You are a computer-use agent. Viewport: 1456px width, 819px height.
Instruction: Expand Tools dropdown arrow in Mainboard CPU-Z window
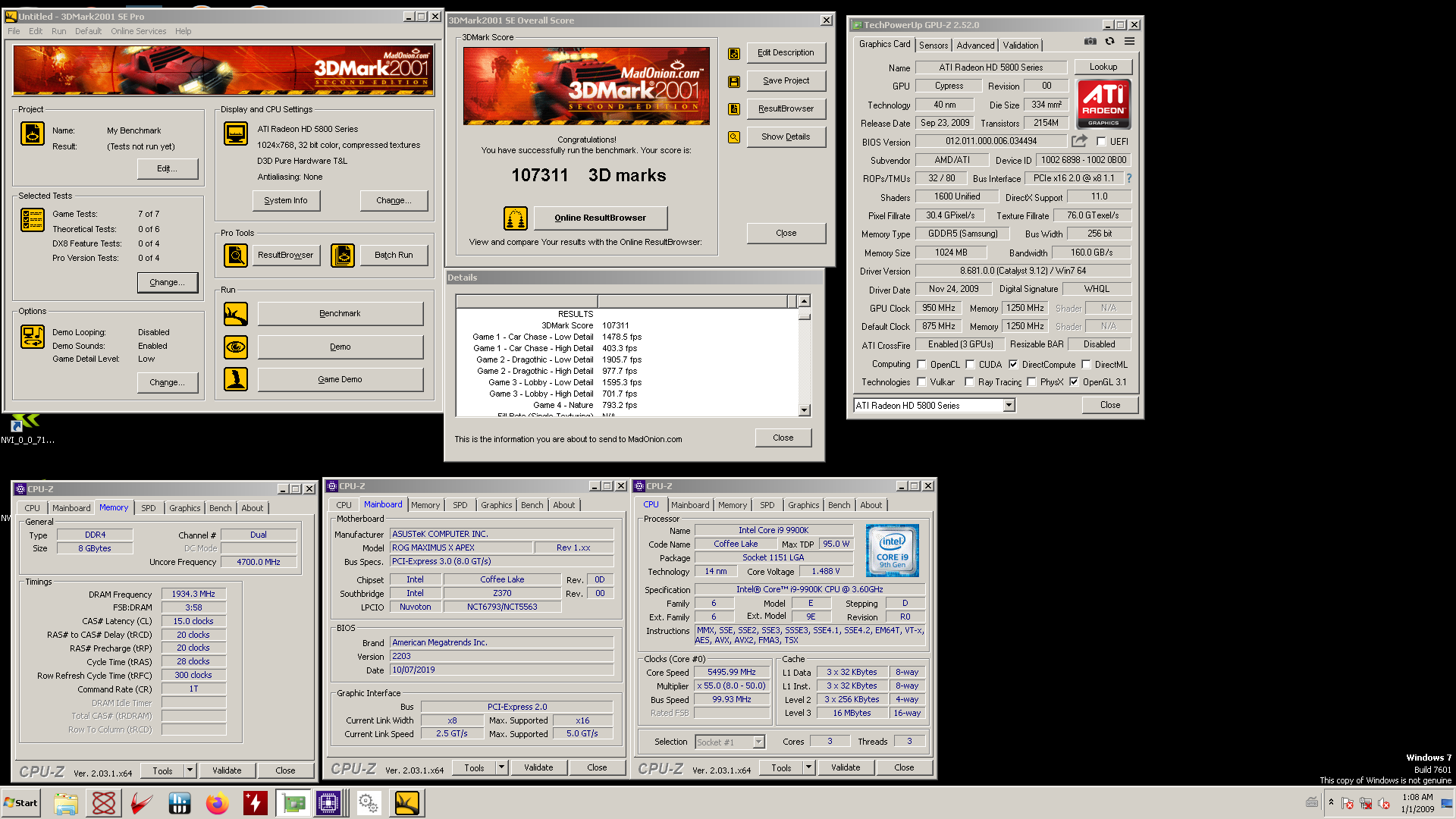coord(501,767)
